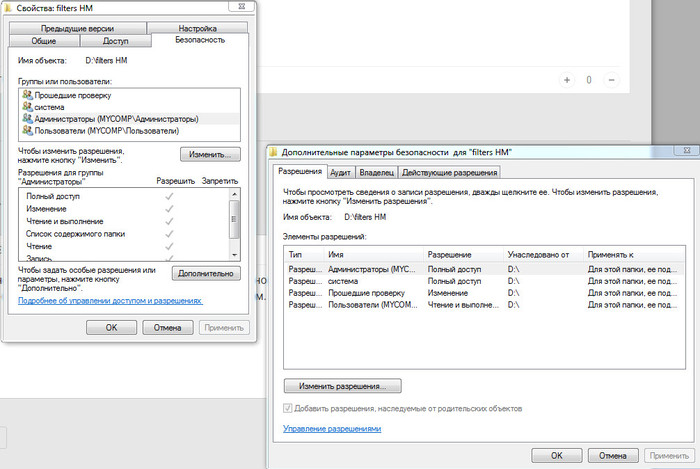Open the Предыдущие версии tab
700x469 pixels.
point(77,28)
